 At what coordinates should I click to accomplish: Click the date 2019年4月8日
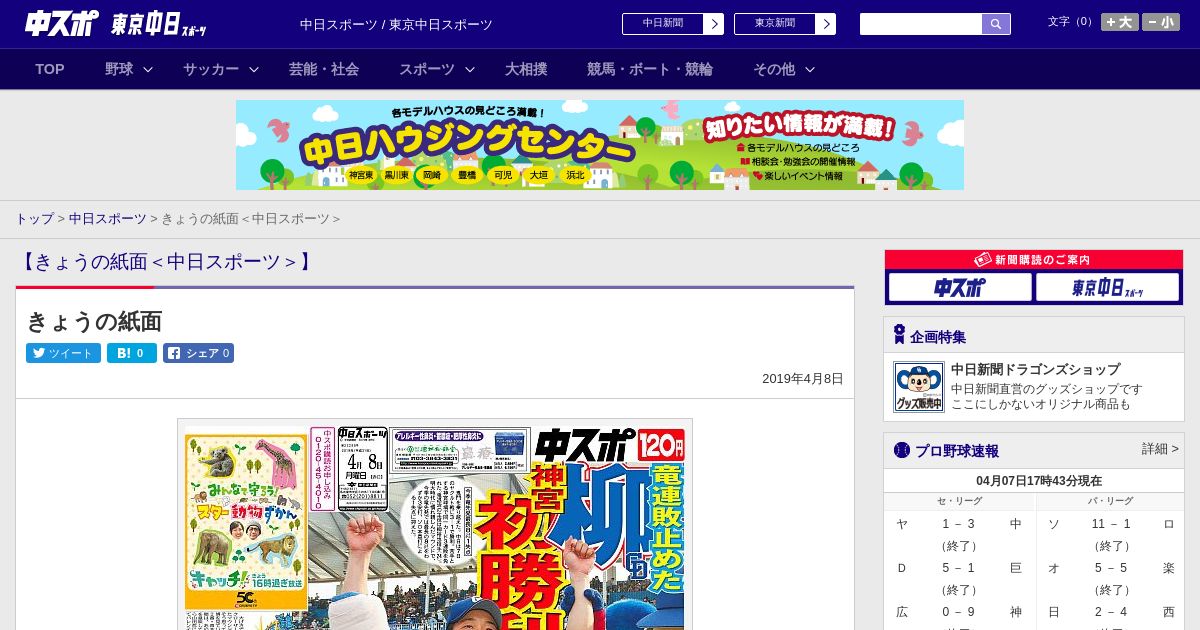point(803,379)
